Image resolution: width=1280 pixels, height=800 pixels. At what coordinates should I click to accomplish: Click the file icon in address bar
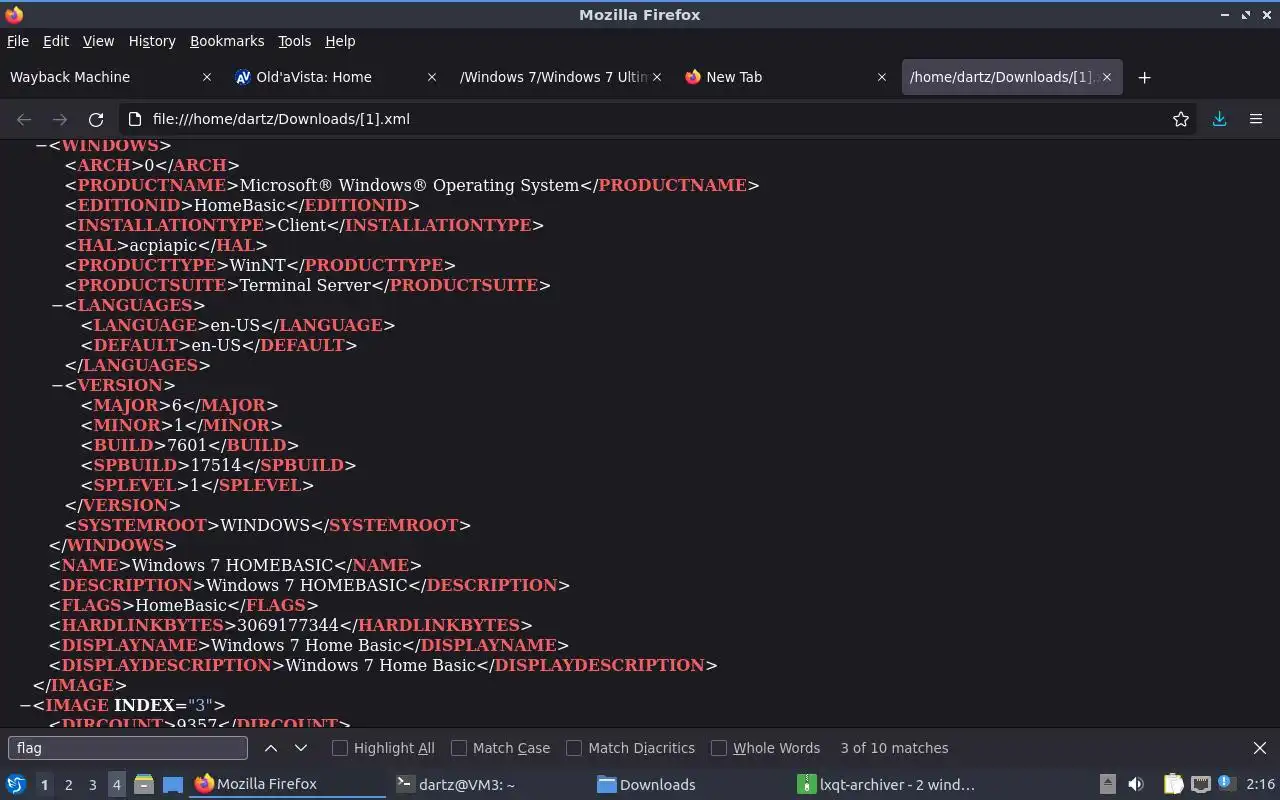click(137, 119)
